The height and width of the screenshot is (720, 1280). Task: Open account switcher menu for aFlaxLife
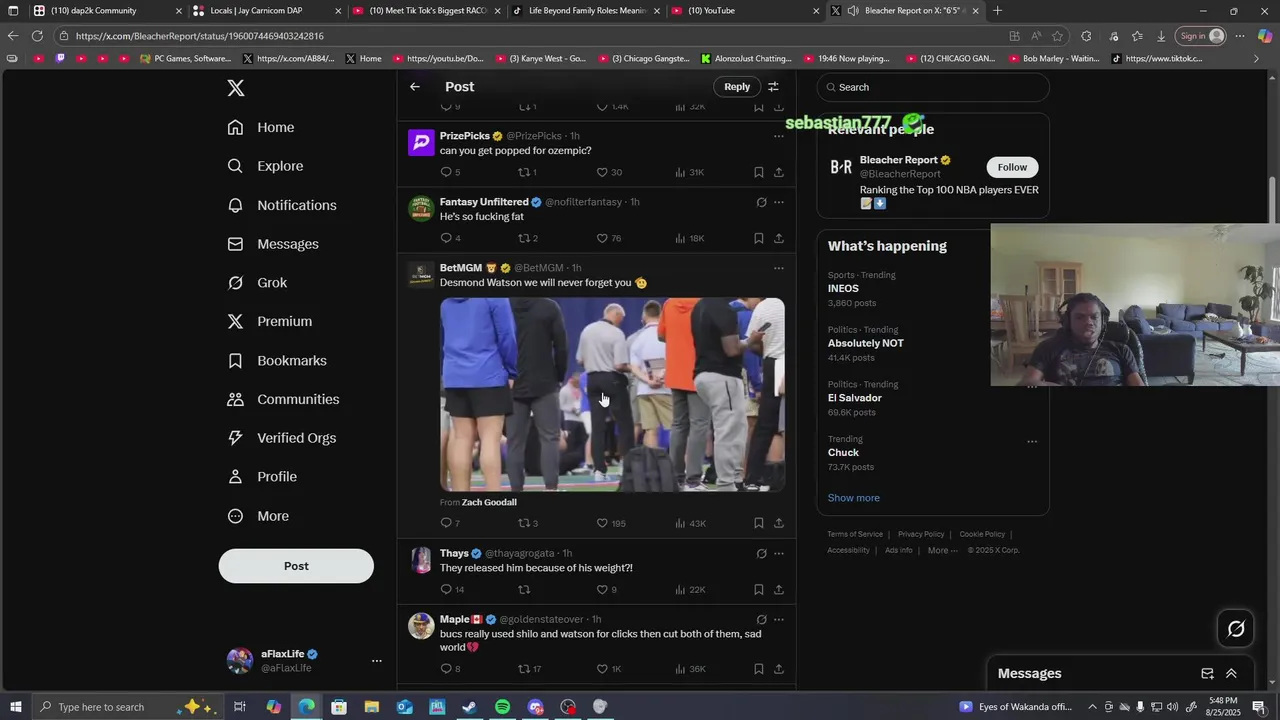[376, 661]
